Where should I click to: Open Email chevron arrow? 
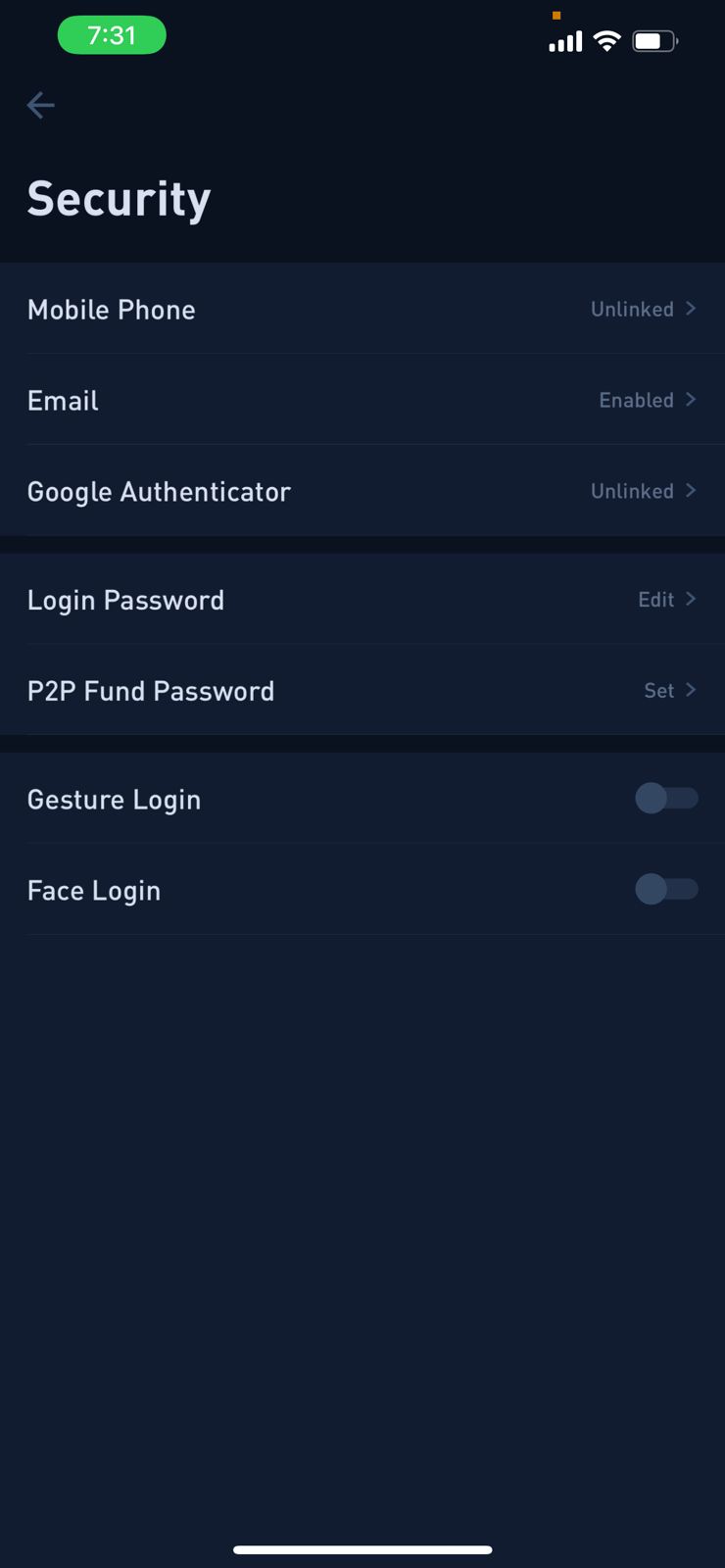(x=691, y=400)
